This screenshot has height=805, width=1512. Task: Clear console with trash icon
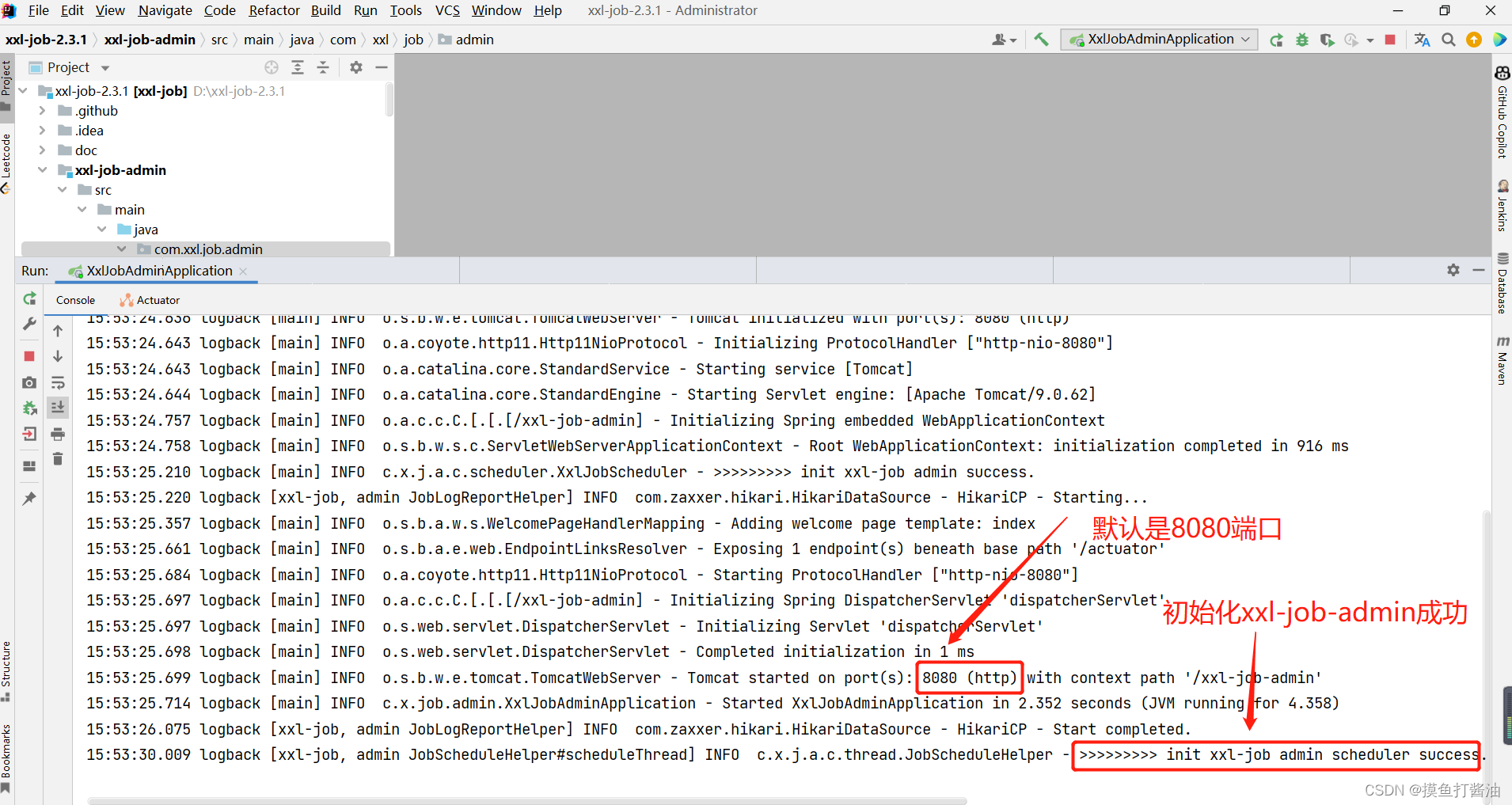pos(58,459)
